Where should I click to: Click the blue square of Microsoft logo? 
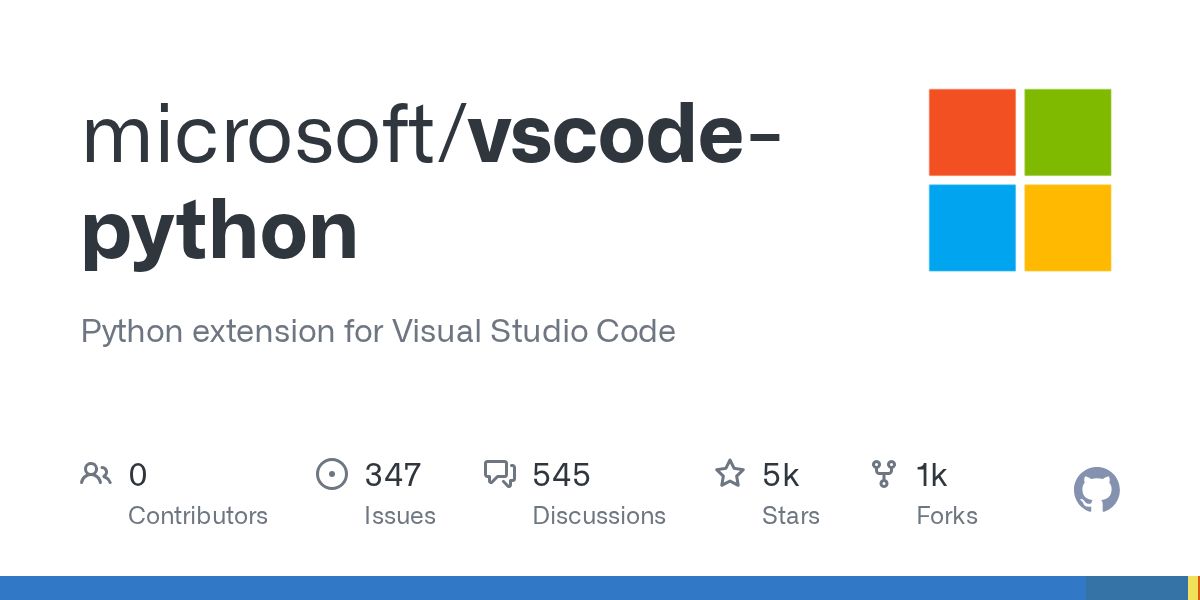[x=972, y=227]
